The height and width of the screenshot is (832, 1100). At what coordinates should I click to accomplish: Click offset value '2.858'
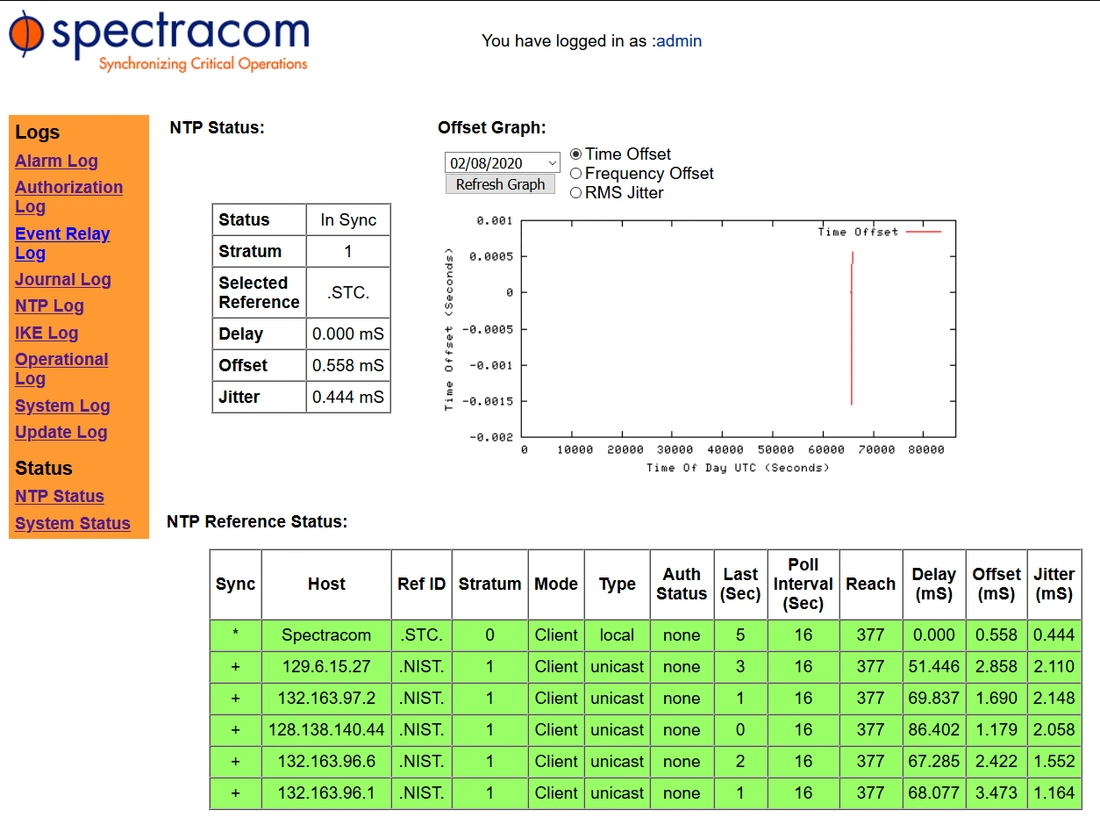996,666
